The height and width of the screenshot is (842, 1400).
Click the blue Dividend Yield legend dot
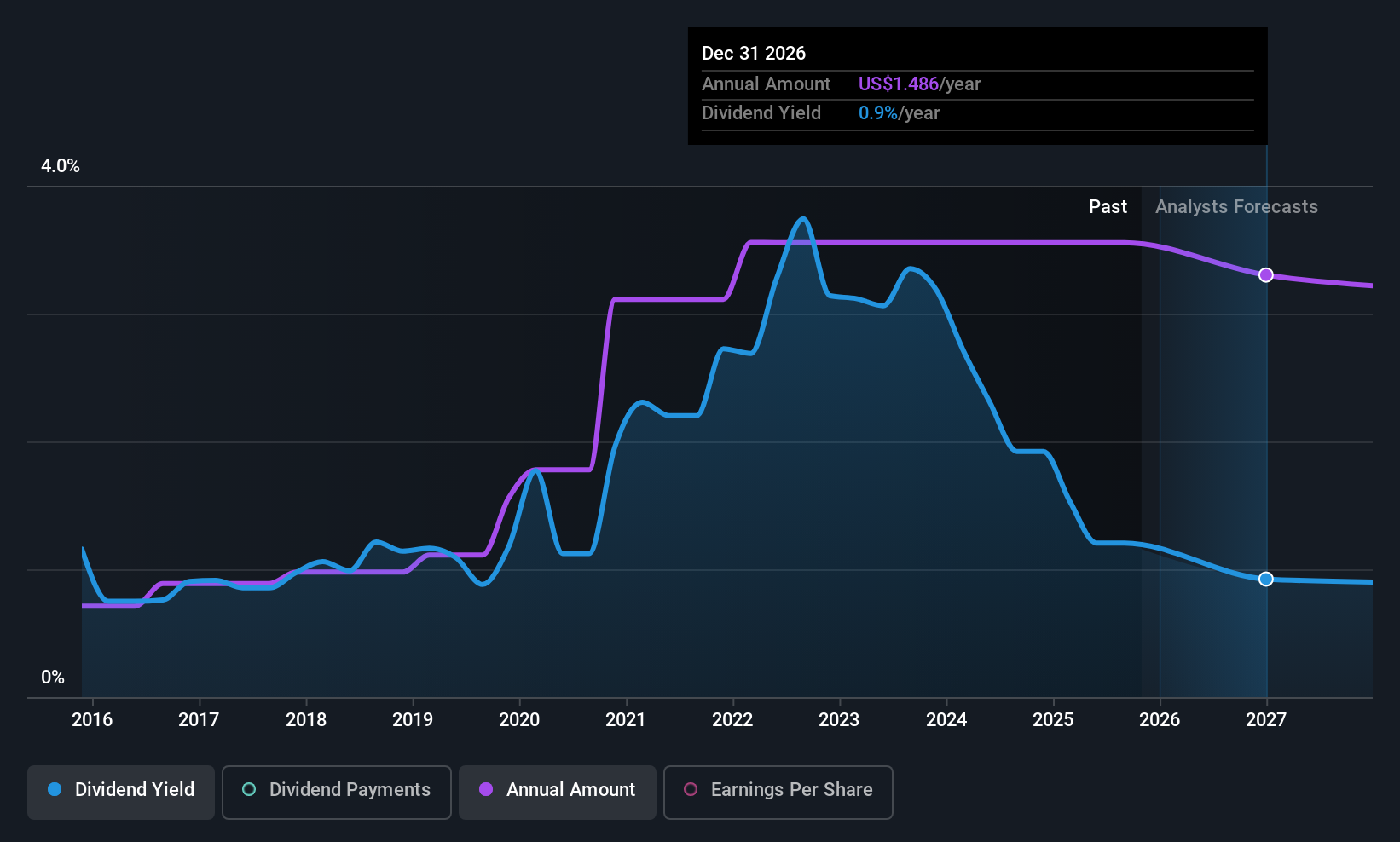[x=55, y=790]
